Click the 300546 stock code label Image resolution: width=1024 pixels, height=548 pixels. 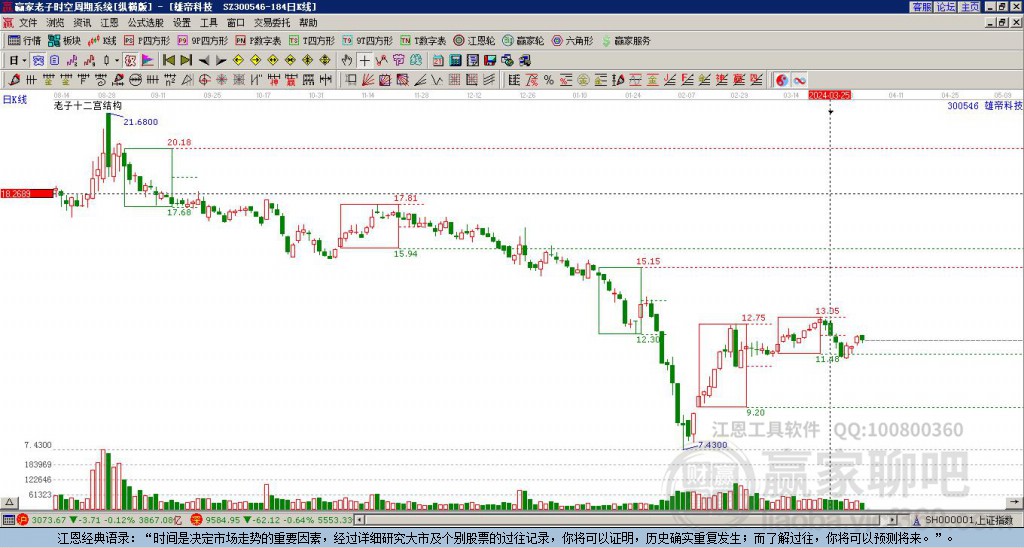[963, 105]
